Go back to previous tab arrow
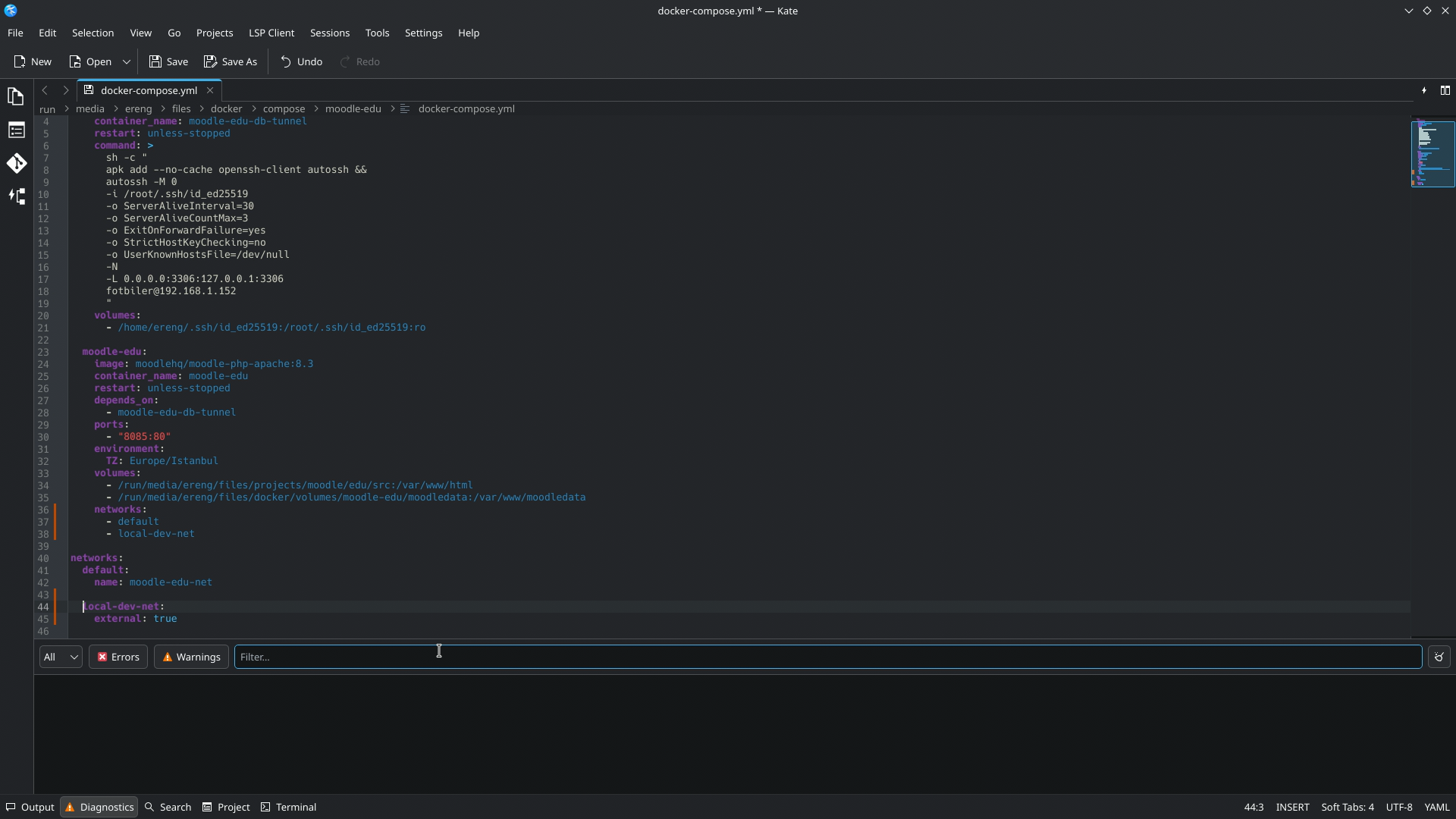The image size is (1456, 819). point(45,90)
